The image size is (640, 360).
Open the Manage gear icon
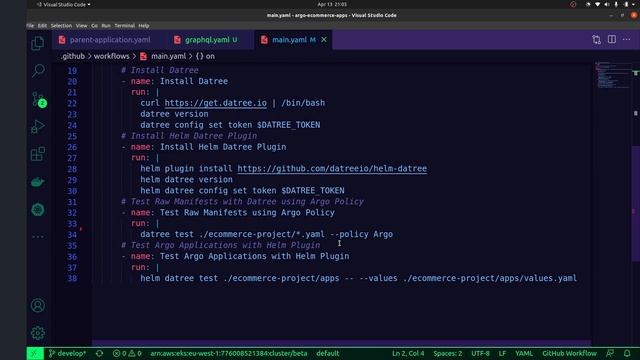click(38, 333)
